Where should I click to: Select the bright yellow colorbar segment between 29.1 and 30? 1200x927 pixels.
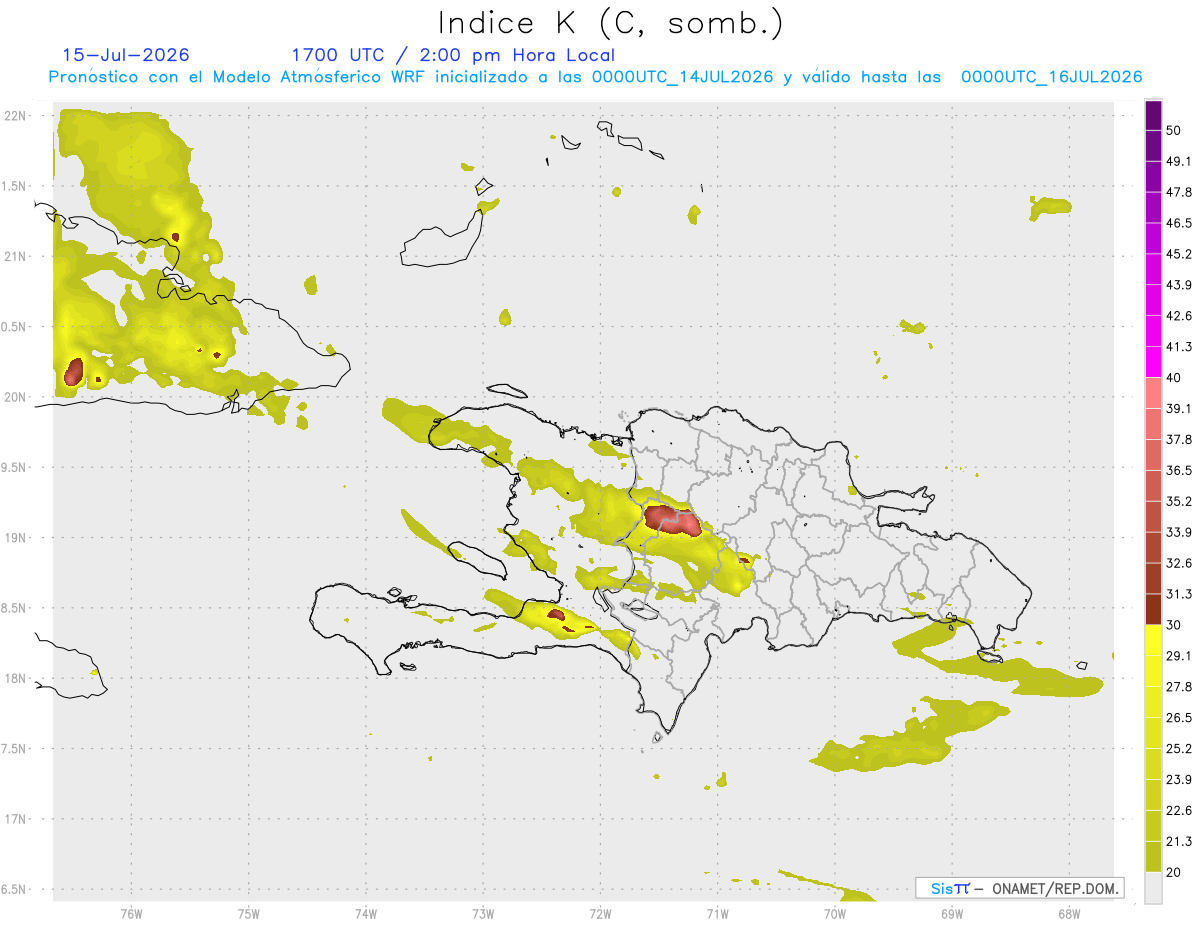[1154, 639]
